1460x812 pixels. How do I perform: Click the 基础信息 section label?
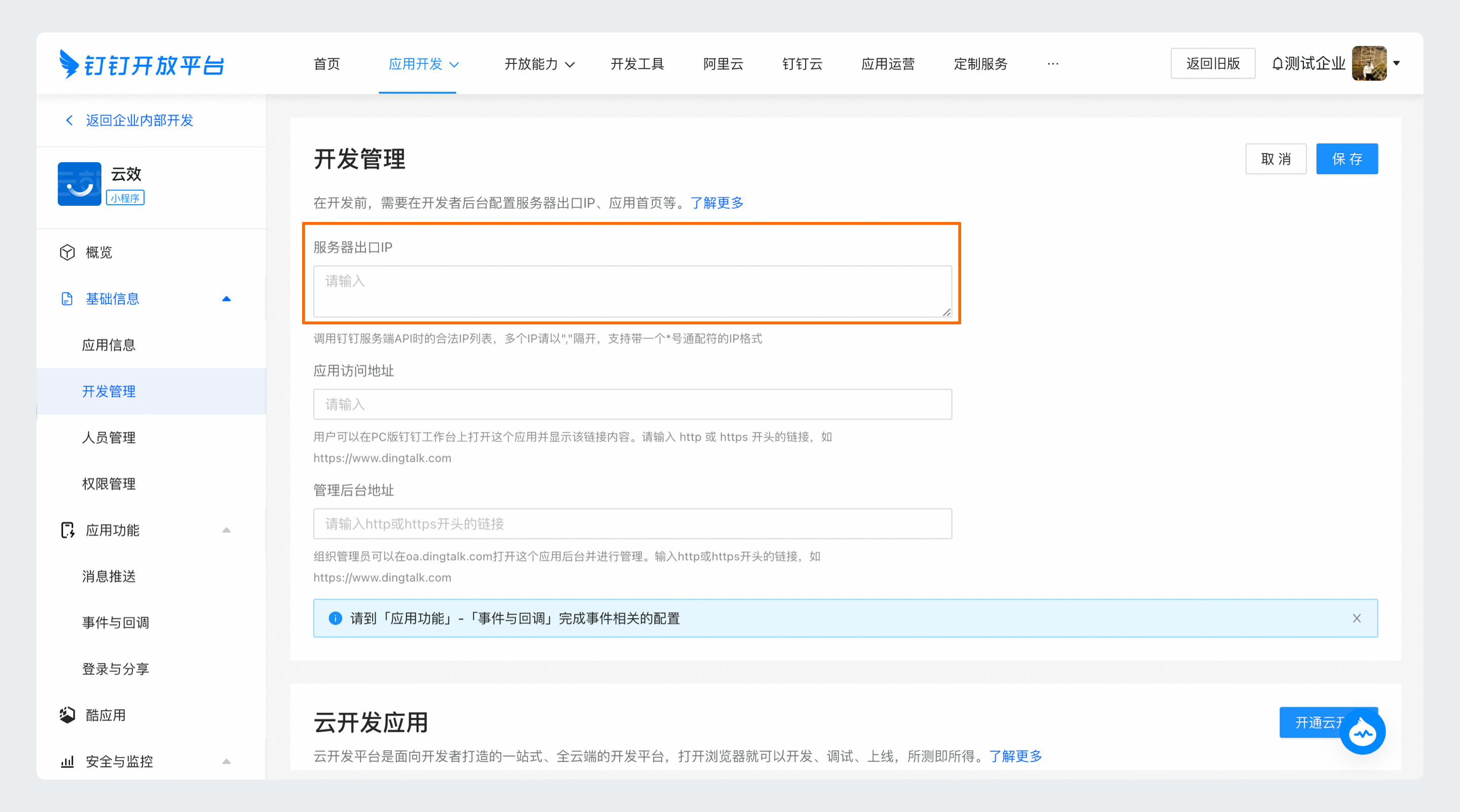[x=112, y=299]
